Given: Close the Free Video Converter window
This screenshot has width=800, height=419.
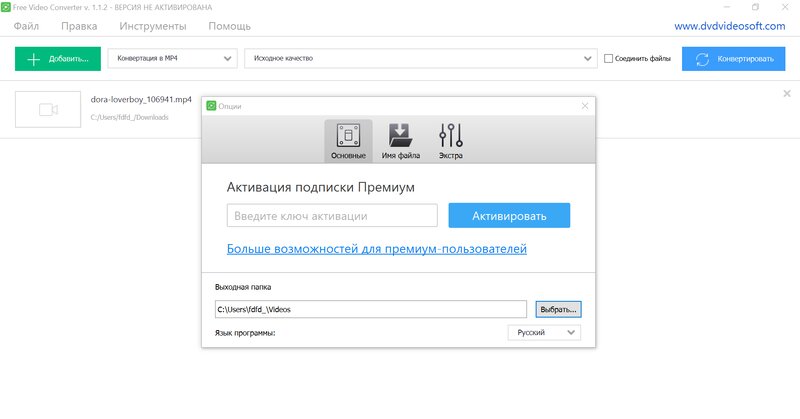Looking at the screenshot, I should coord(785,7).
